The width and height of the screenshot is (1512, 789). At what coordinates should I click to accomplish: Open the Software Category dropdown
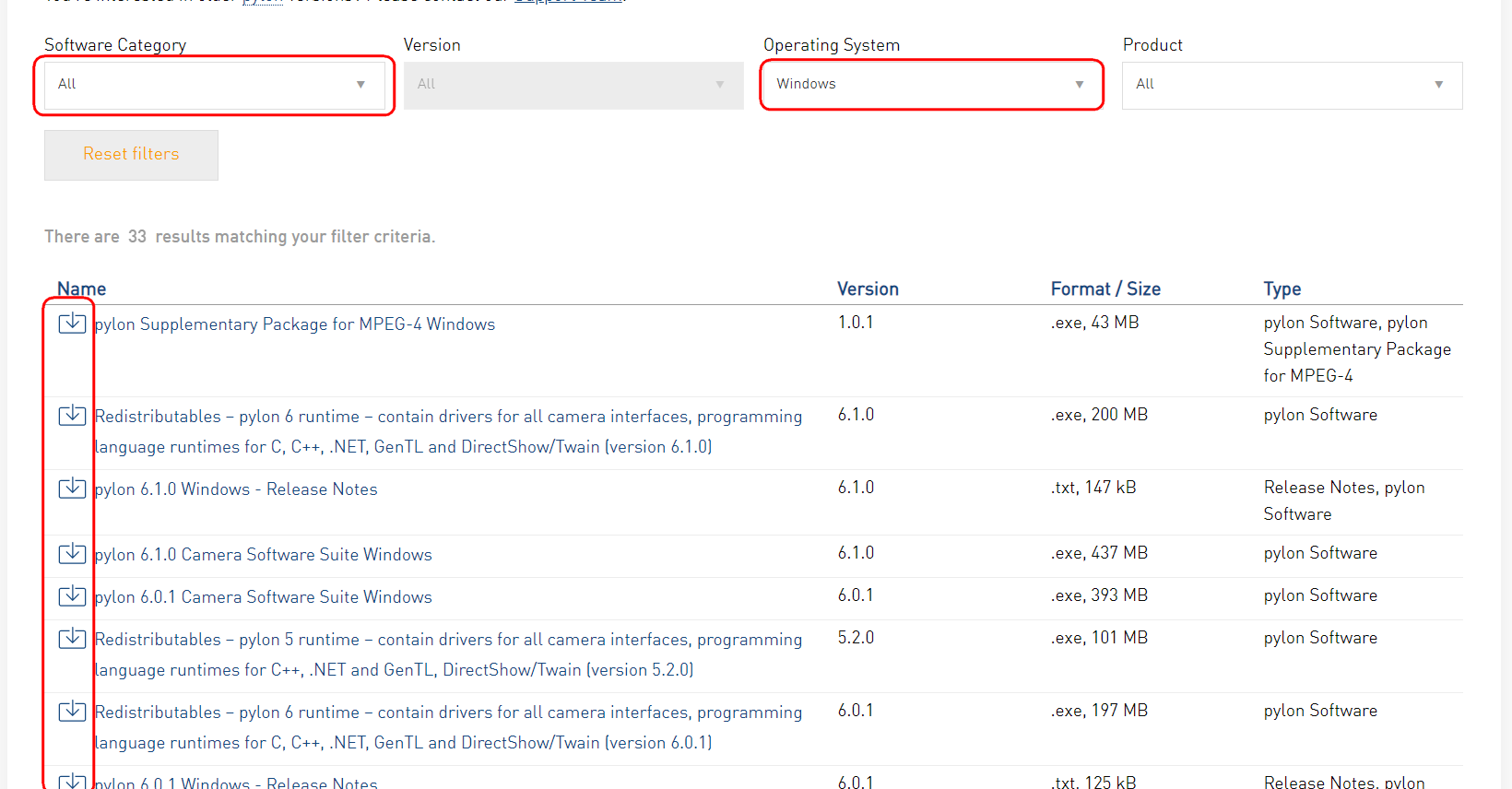click(x=215, y=85)
